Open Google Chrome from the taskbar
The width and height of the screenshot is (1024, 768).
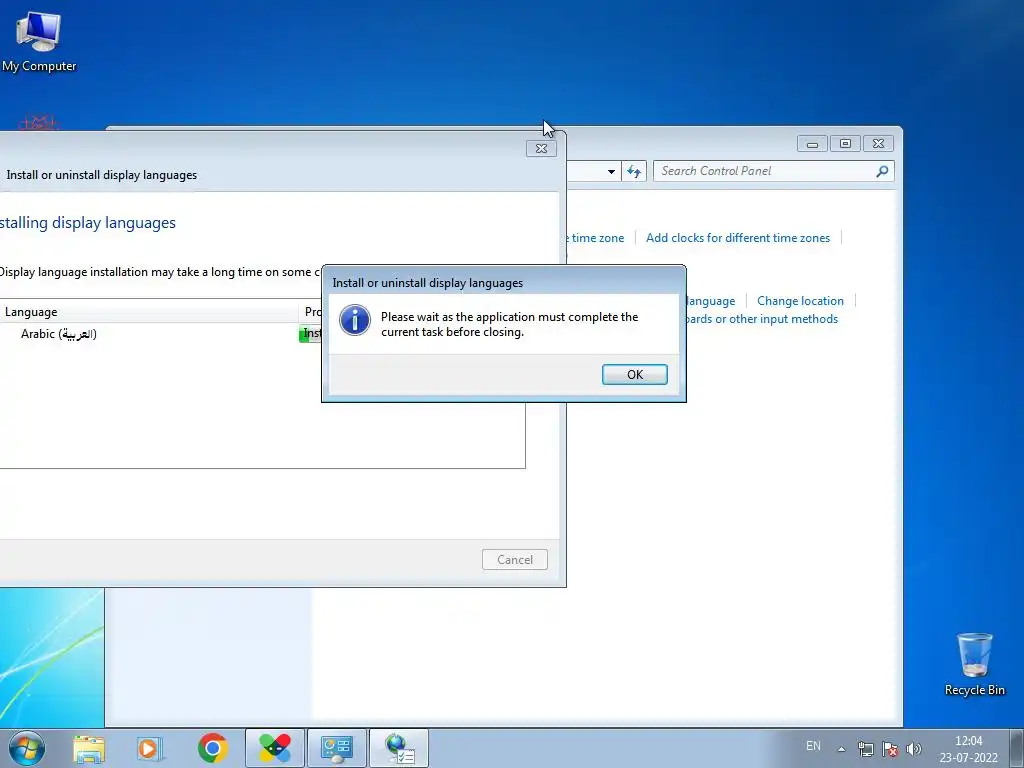[212, 748]
